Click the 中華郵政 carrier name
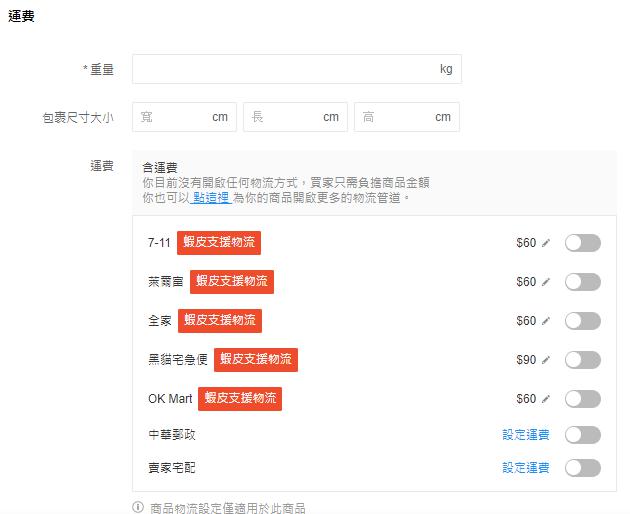The width and height of the screenshot is (630, 514). pos(172,434)
